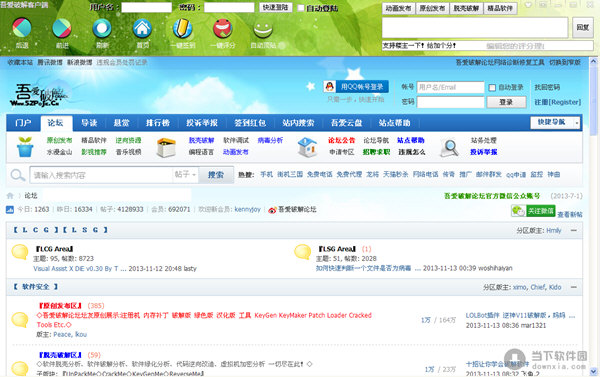Open the 导读 tab
Screen dimensions: 600x377
pos(89,123)
